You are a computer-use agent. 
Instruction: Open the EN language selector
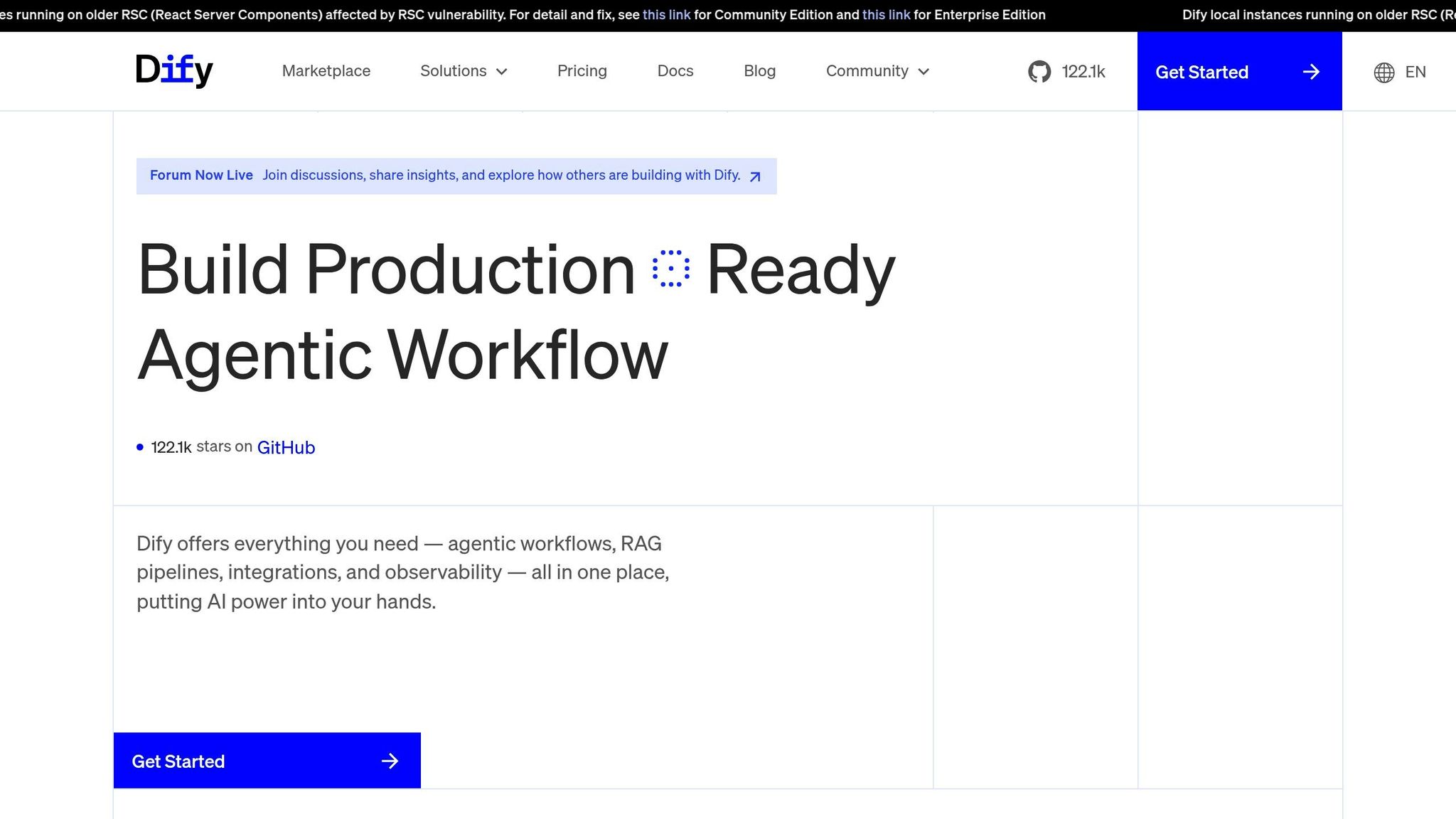pos(1415,72)
